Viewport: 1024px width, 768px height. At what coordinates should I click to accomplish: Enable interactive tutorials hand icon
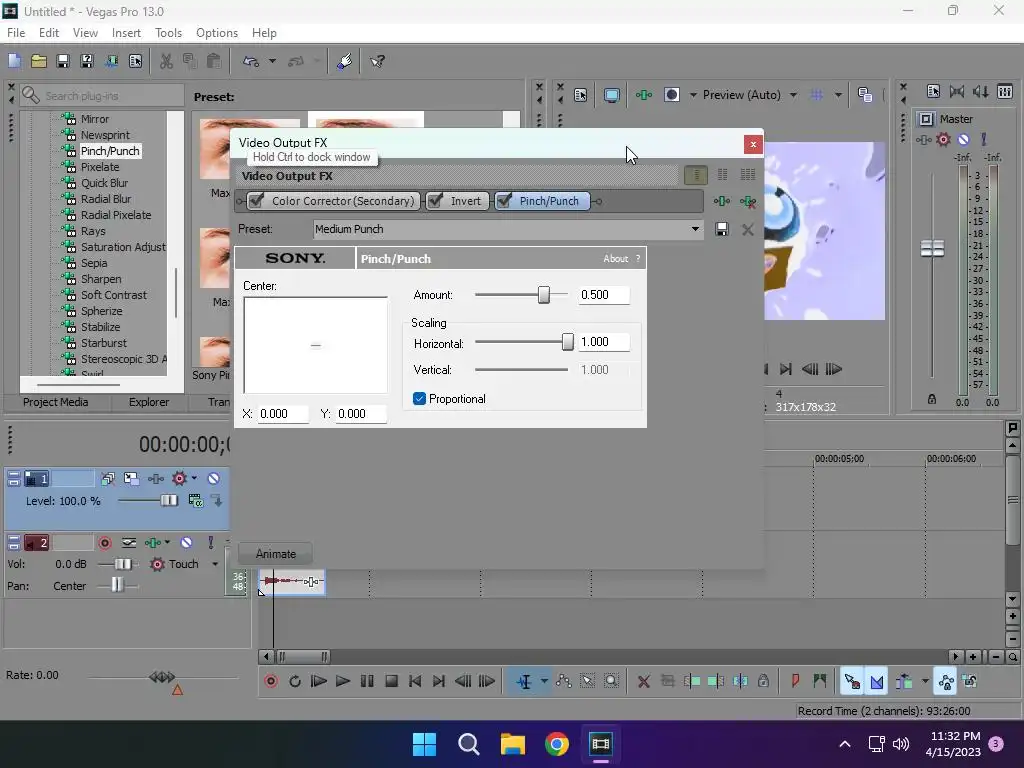coord(344,61)
